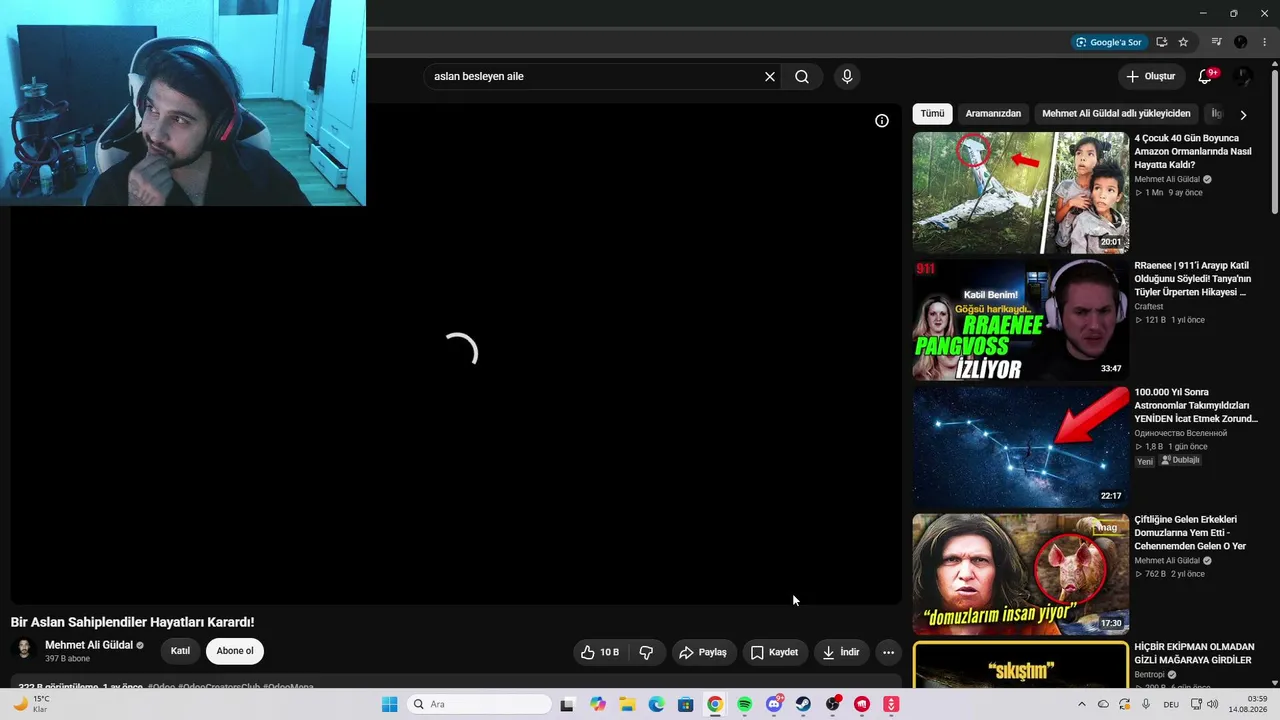Viewport: 1280px width, 720px height.
Task: Select the Tümü filter chip
Action: [932, 114]
